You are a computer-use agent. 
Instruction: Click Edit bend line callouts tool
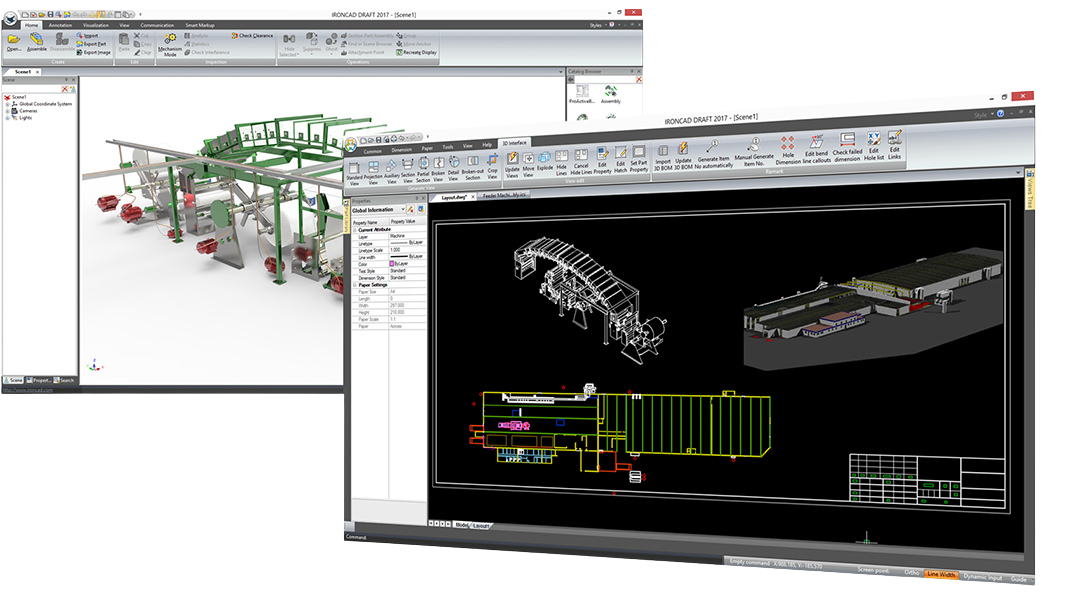point(816,149)
